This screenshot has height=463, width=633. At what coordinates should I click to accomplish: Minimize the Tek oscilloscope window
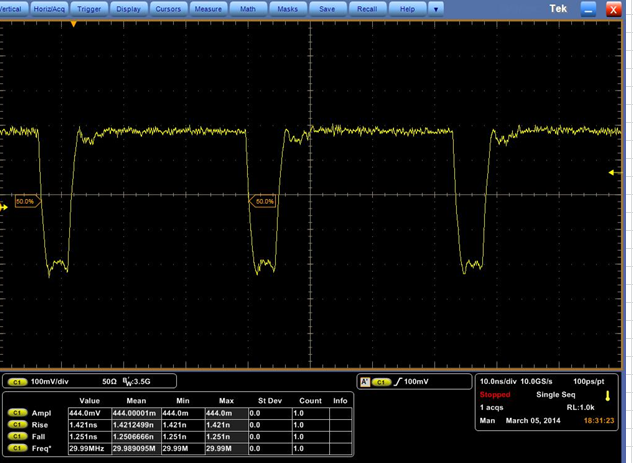point(589,9)
